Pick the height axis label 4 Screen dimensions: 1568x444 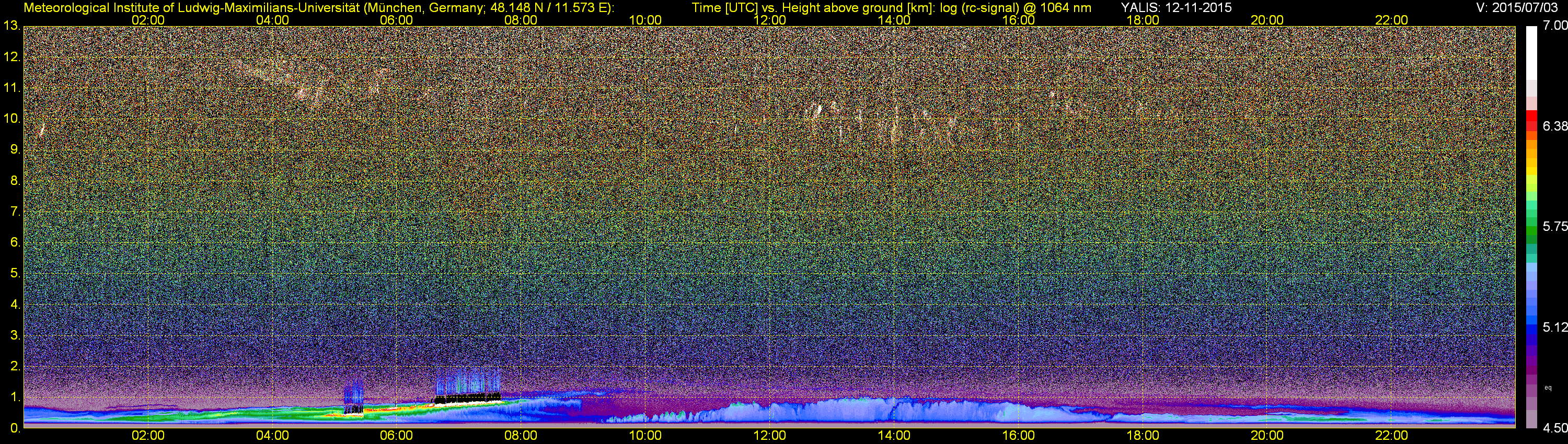click(15, 304)
